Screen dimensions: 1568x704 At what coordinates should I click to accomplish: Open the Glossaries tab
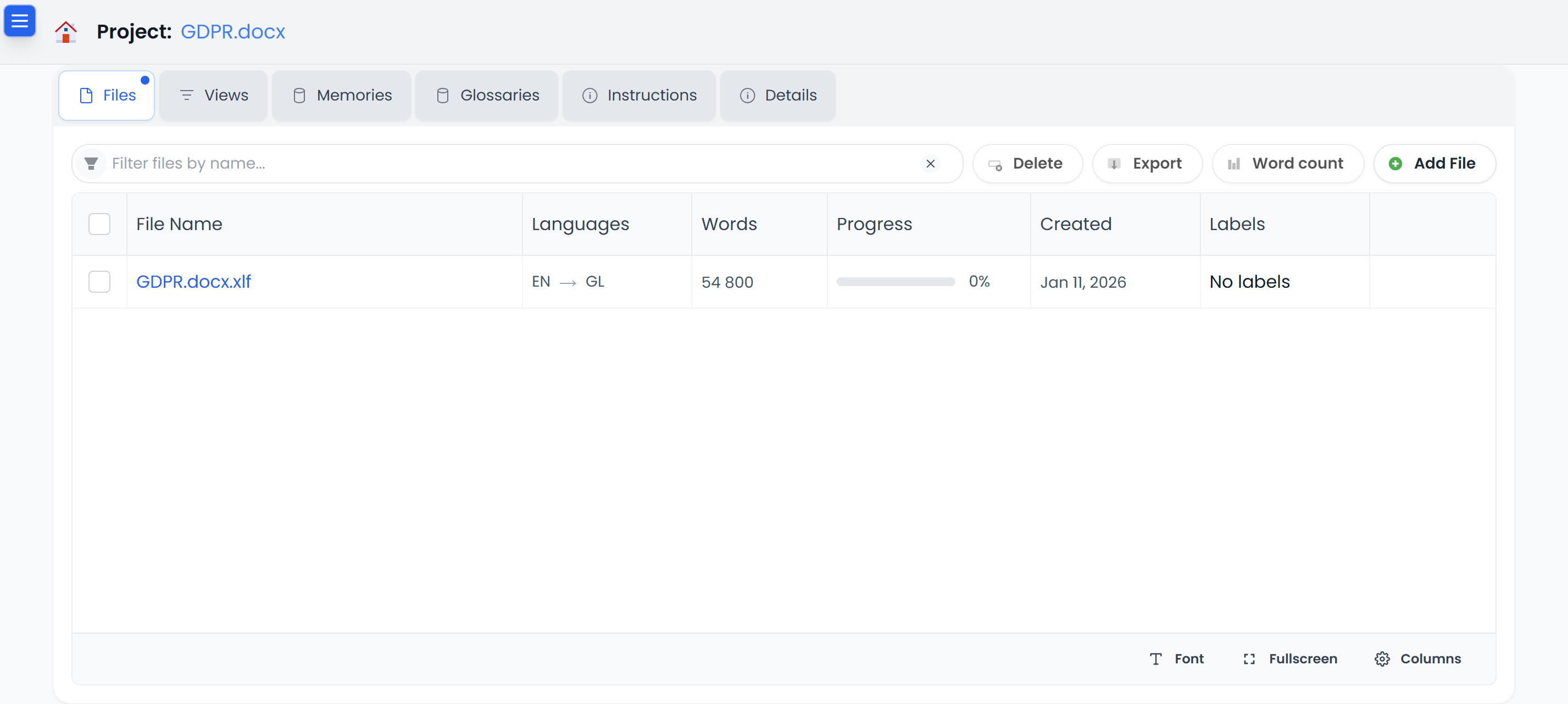click(486, 95)
